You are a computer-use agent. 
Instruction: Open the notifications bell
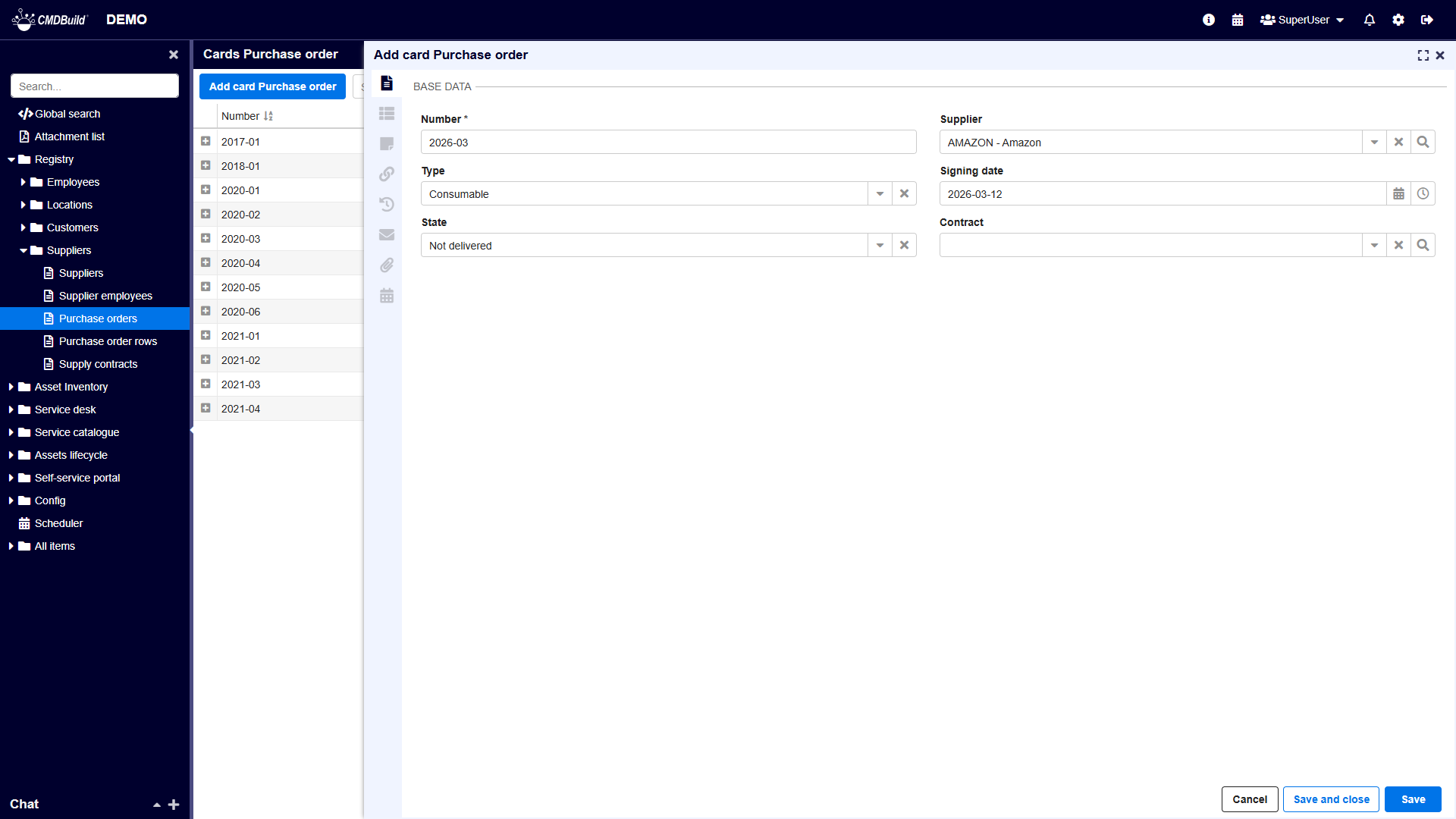click(x=1370, y=20)
